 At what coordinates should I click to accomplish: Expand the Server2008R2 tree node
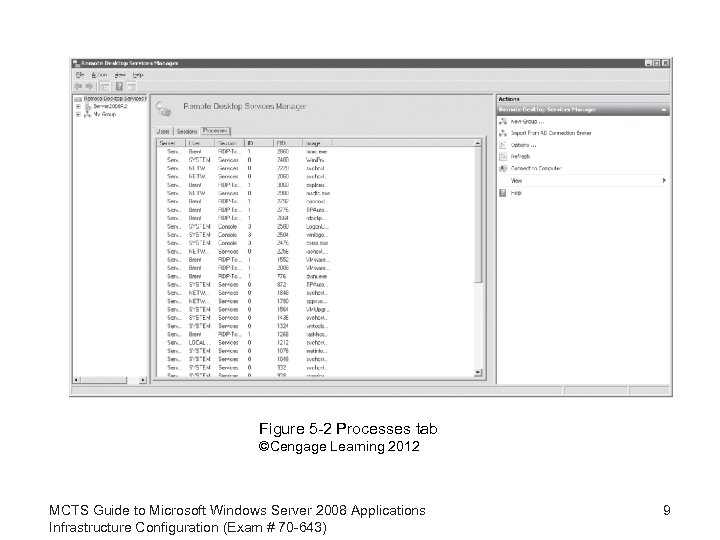(x=78, y=107)
